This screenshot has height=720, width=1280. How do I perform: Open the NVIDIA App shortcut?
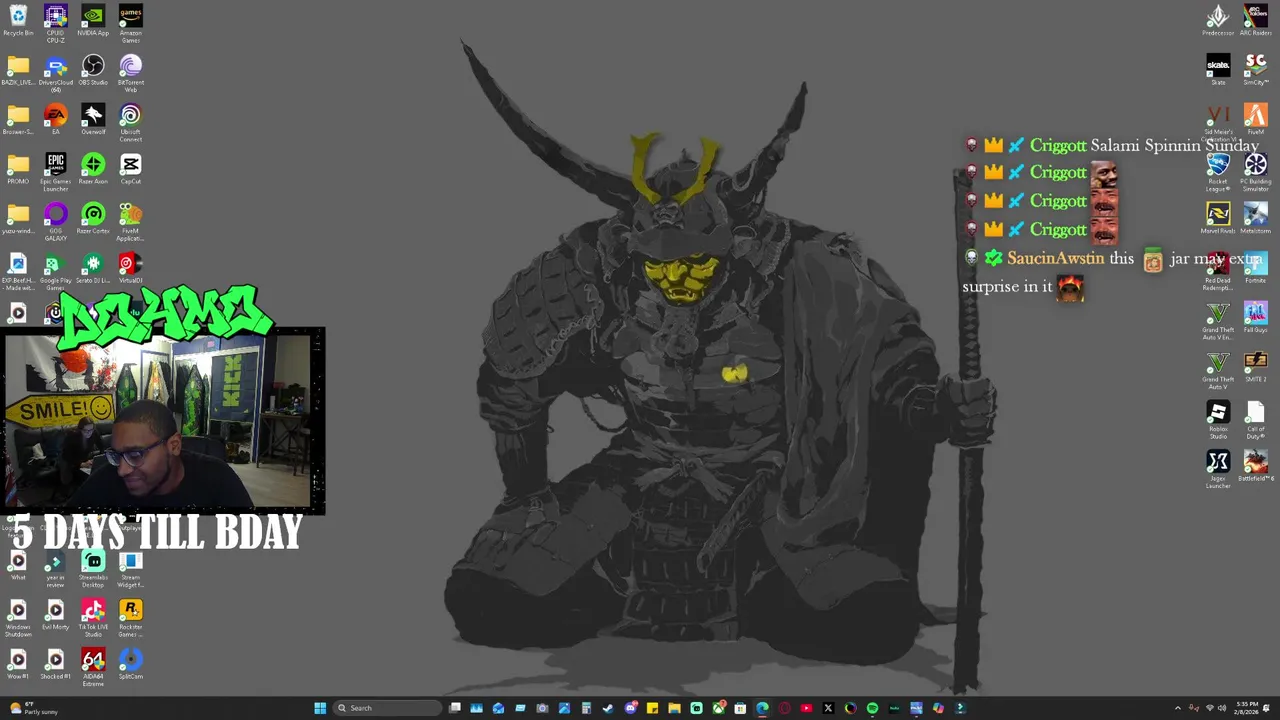pos(93,20)
